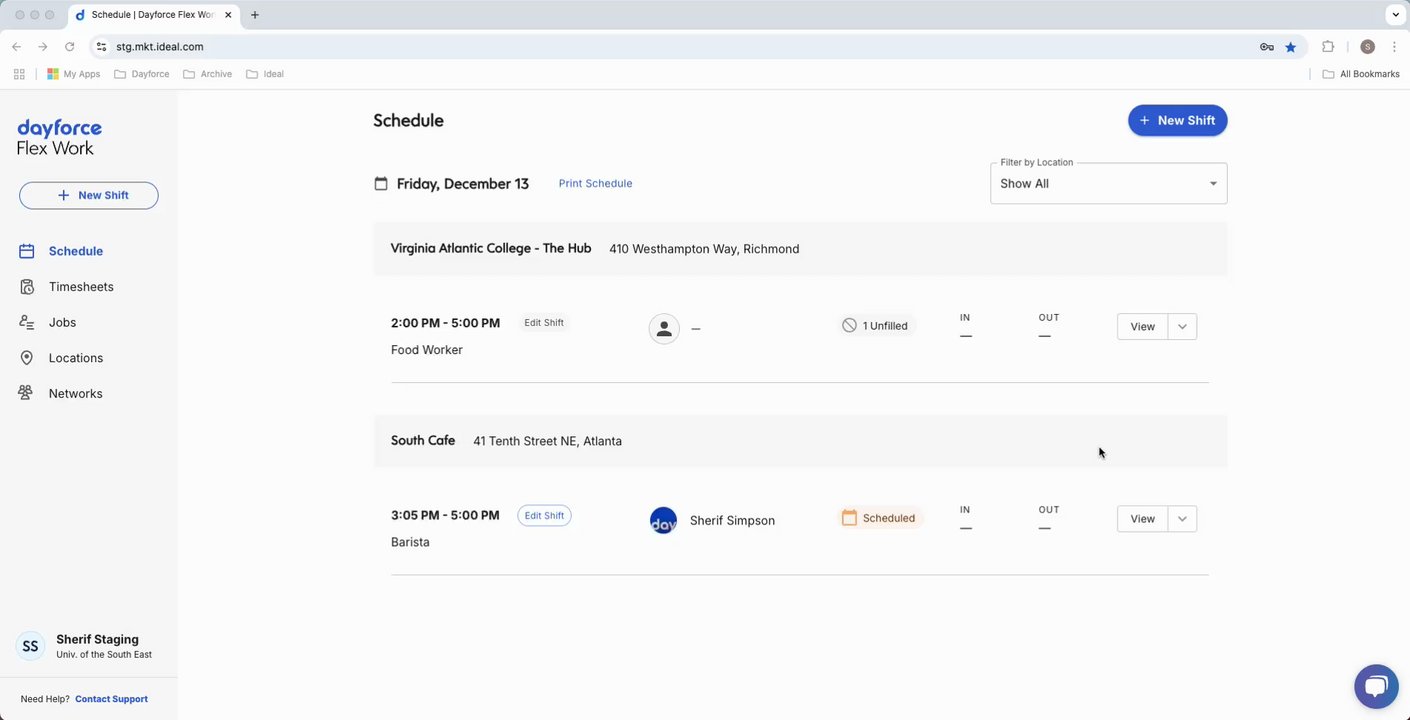Bookmark this page with the star icon
The height and width of the screenshot is (720, 1410).
[x=1291, y=47]
